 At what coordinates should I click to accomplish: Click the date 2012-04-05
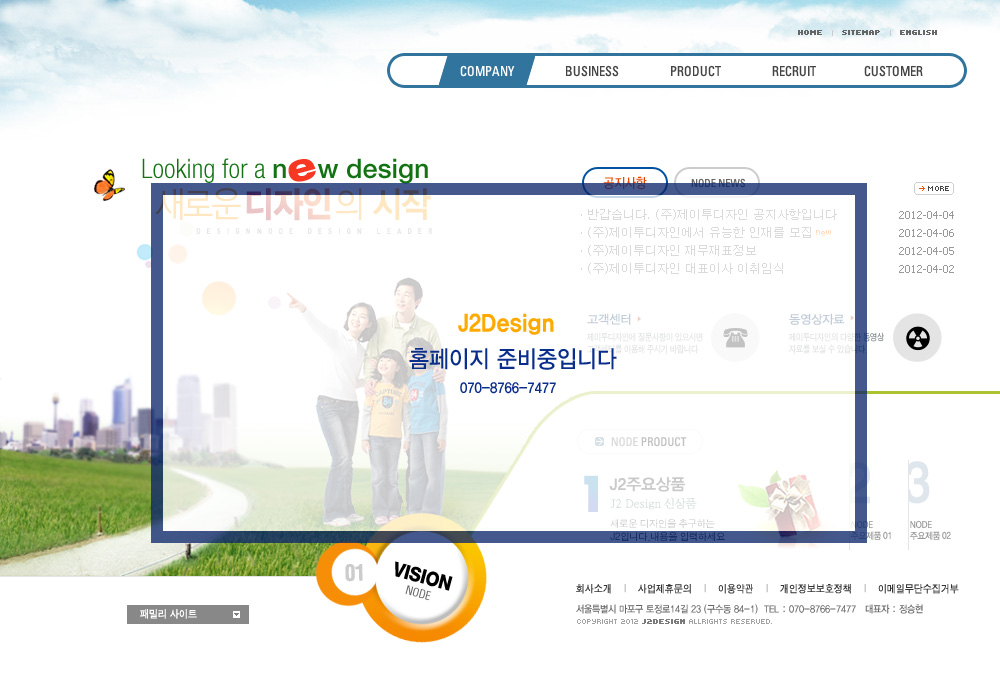926,251
